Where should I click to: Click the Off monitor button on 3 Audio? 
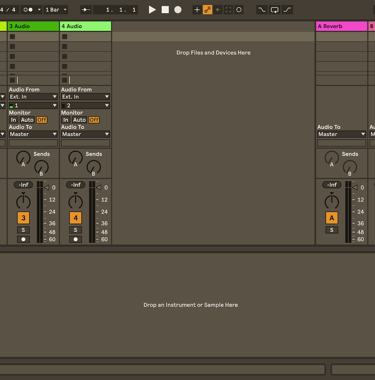pyautogui.click(x=42, y=120)
